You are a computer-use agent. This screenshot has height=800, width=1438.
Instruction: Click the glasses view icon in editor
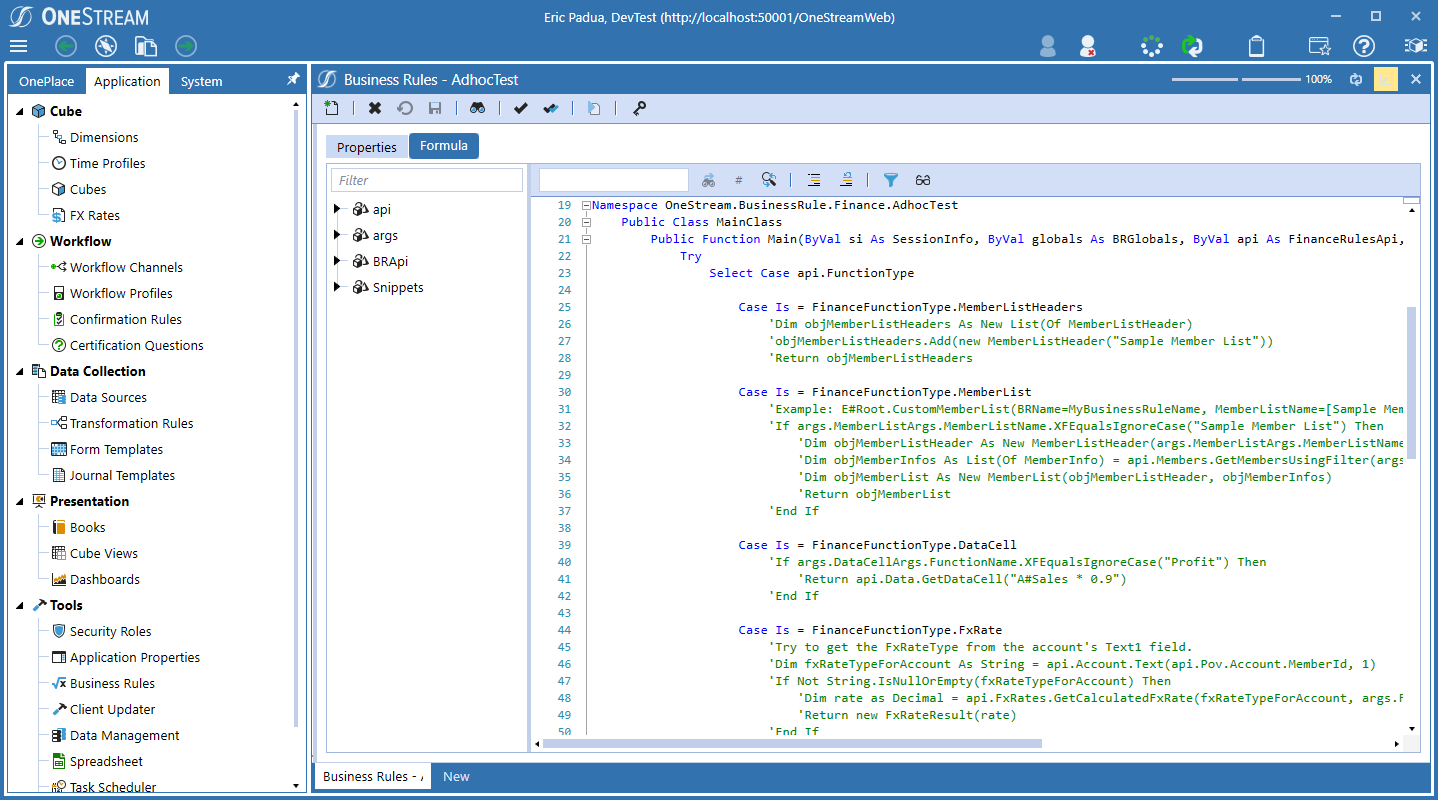pos(923,180)
